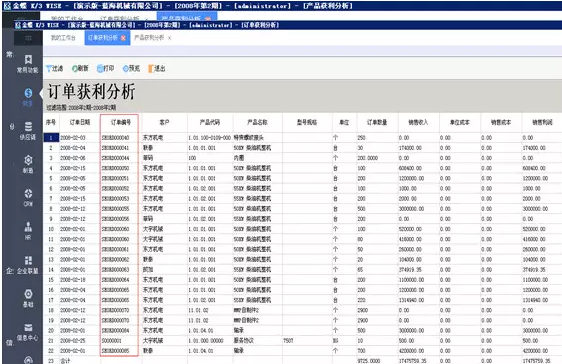Click the 单位成本 column header
The width and height of the screenshot is (562, 364).
(460, 122)
